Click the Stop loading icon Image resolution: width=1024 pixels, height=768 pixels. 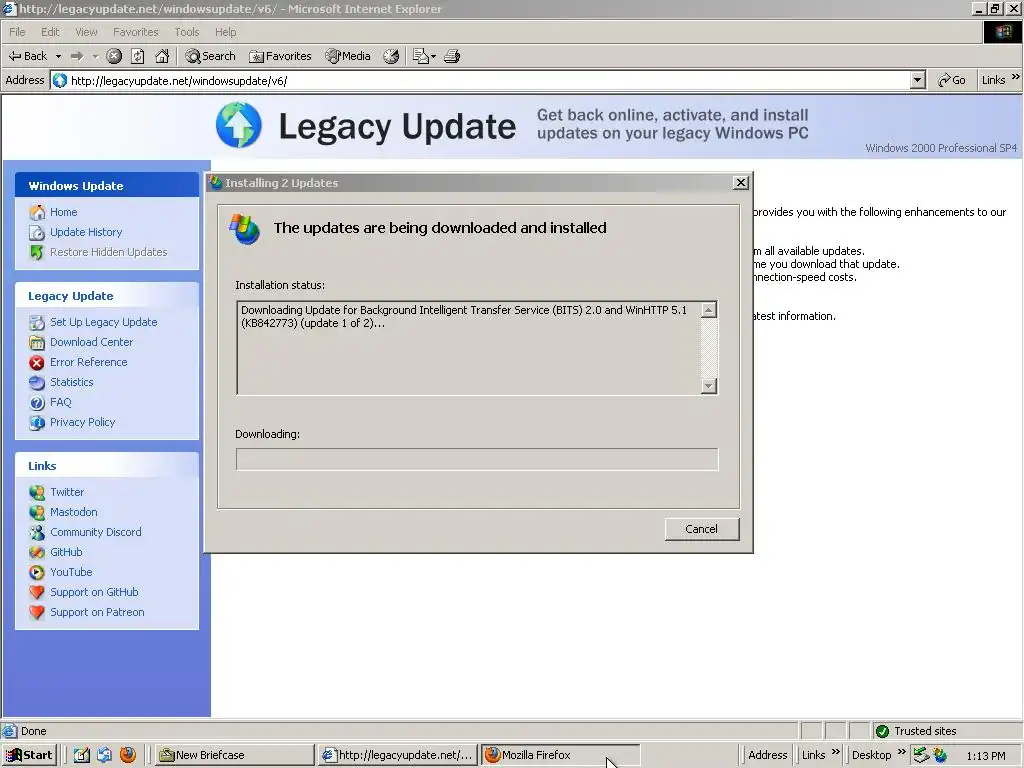point(114,56)
